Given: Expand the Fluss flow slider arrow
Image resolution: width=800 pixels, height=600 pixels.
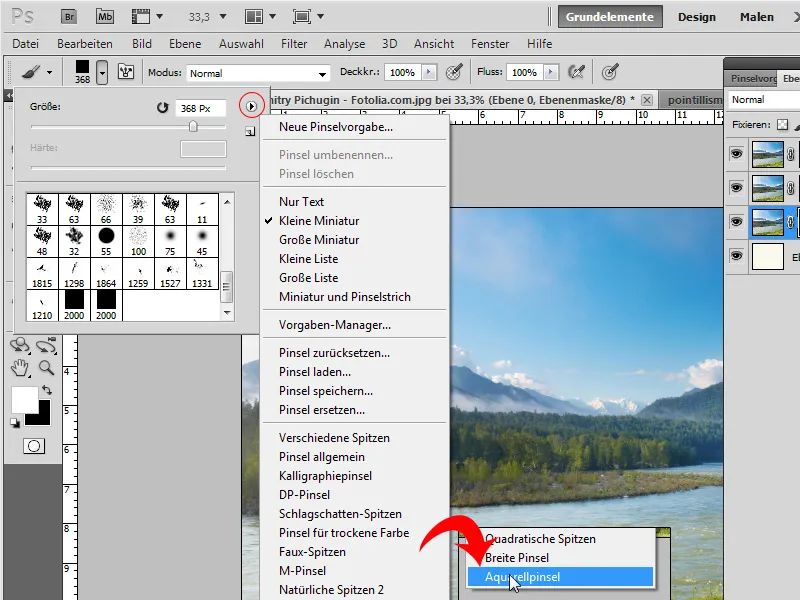Looking at the screenshot, I should (x=551, y=72).
